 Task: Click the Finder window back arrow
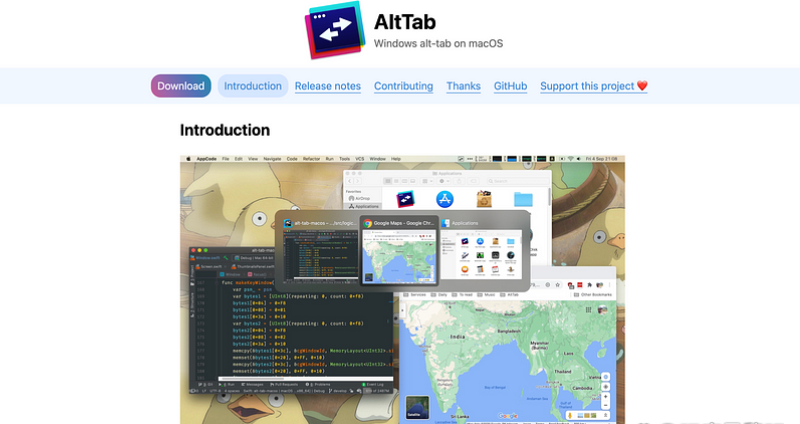349,181
